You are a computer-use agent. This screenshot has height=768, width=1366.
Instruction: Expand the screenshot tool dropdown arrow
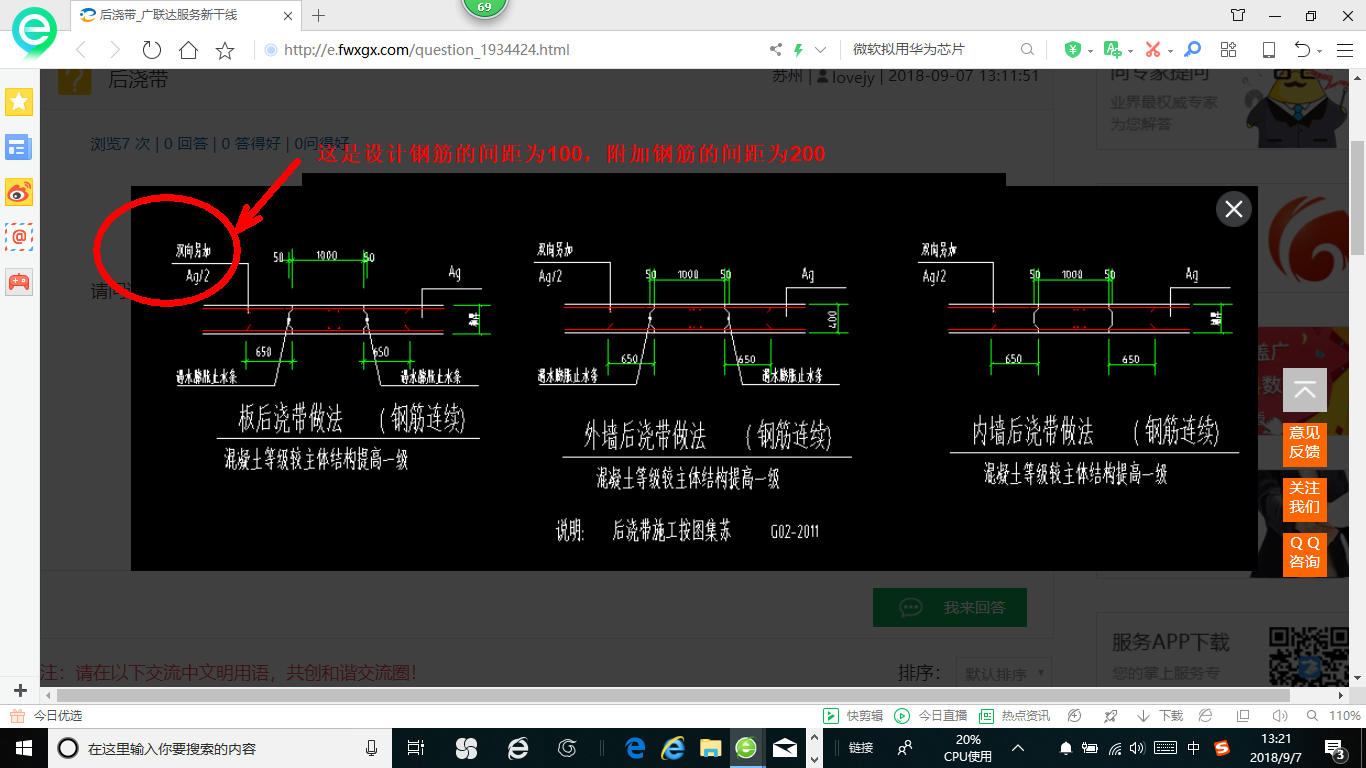pyautogui.click(x=1170, y=51)
